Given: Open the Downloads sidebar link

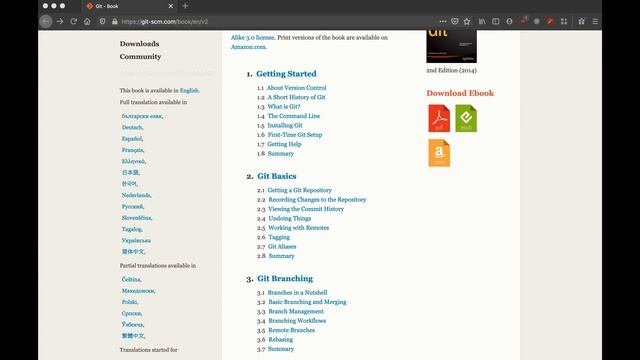Looking at the screenshot, I should (x=139, y=44).
